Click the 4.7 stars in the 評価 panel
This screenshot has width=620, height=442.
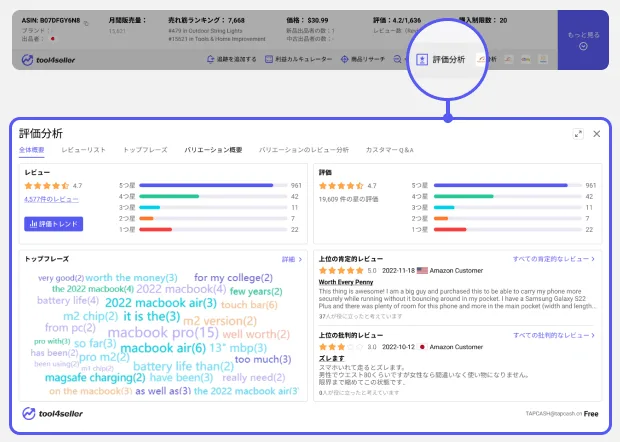pos(341,185)
